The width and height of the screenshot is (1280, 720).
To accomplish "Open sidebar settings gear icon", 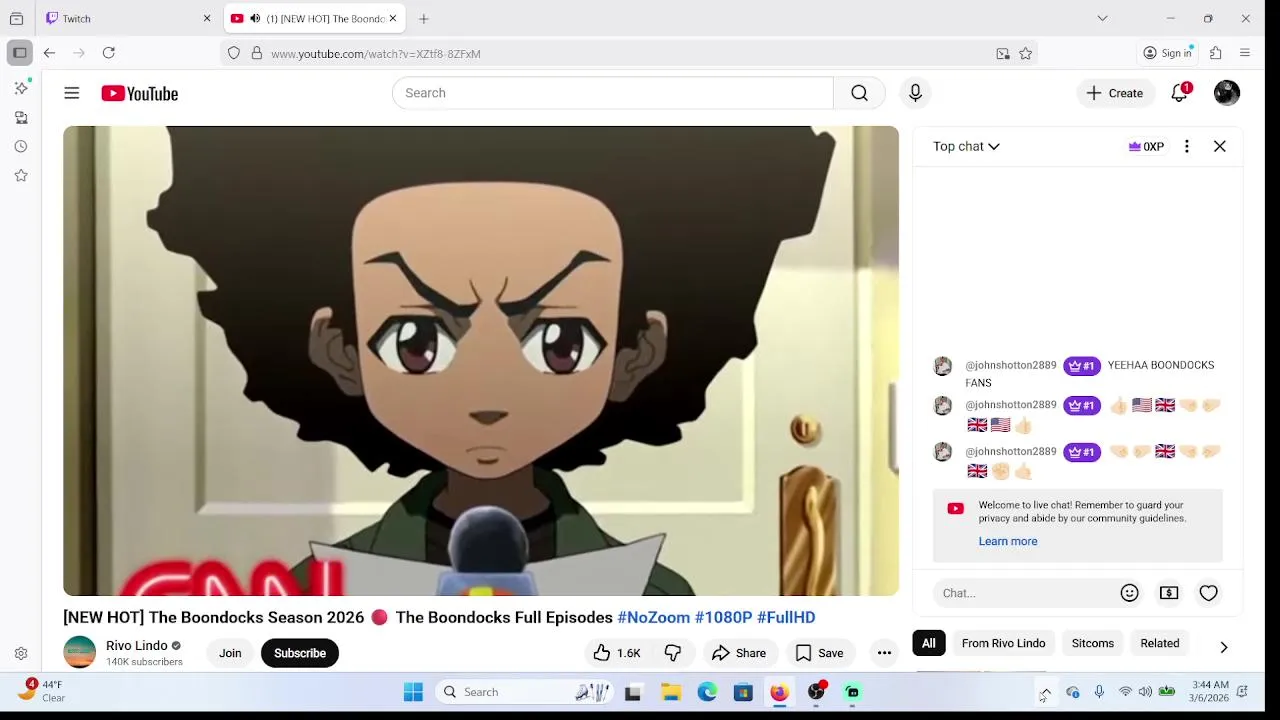I will (x=21, y=654).
